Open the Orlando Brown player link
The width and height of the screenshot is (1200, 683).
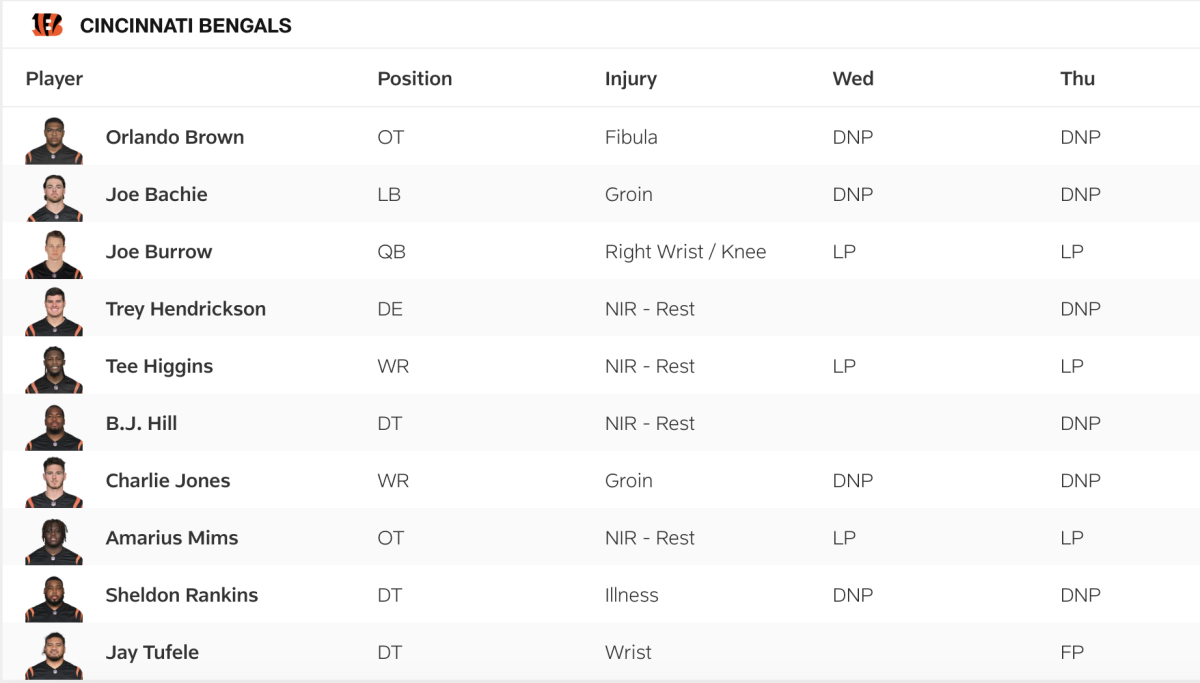(175, 137)
